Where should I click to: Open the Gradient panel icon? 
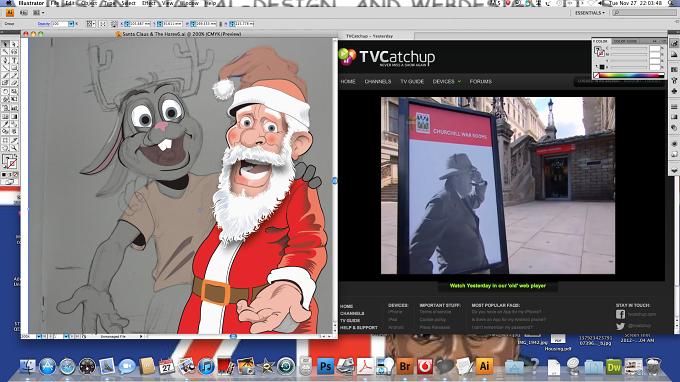(674, 117)
